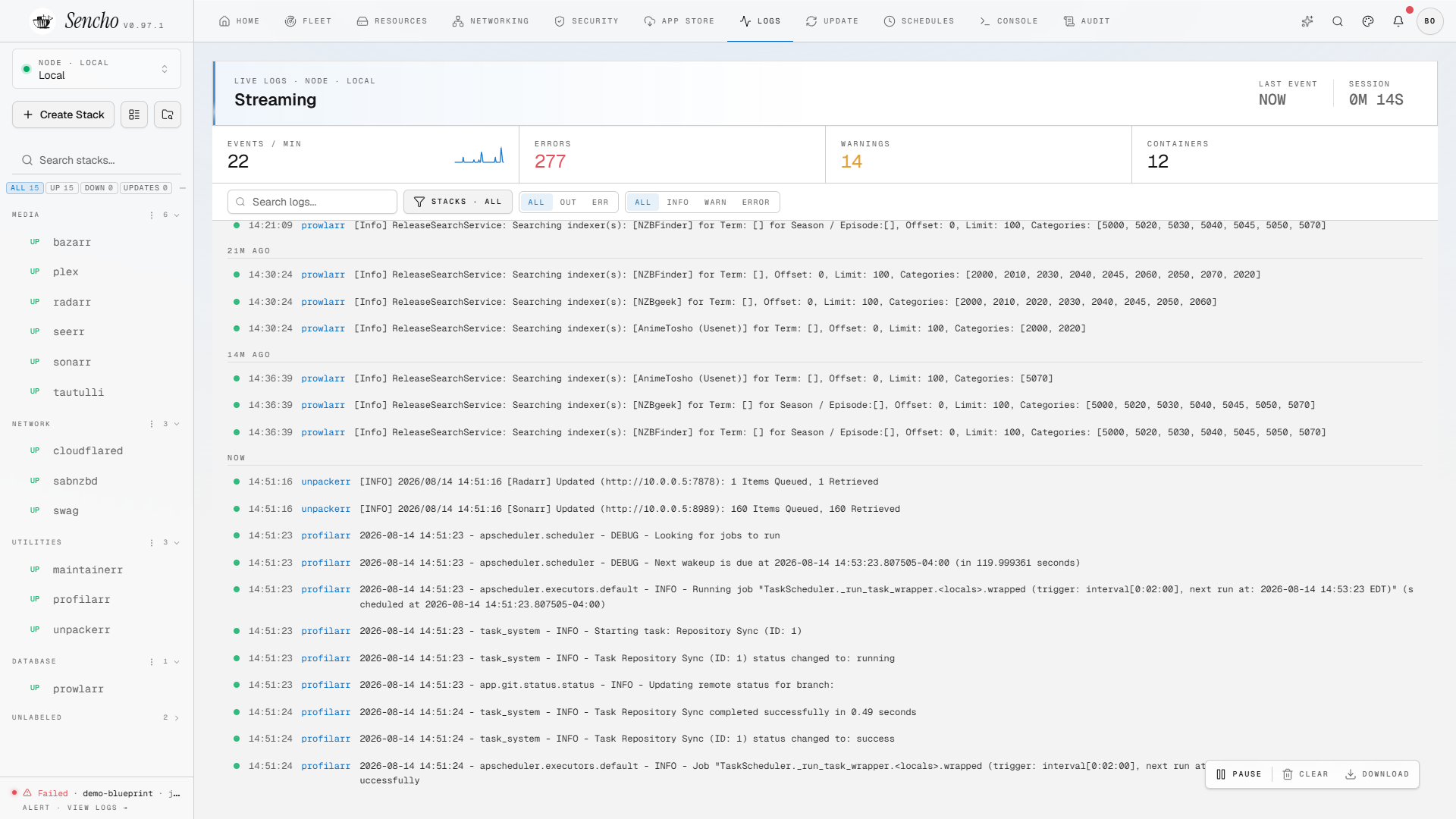Open Database group options menu
The image size is (1456, 819).
(152, 662)
